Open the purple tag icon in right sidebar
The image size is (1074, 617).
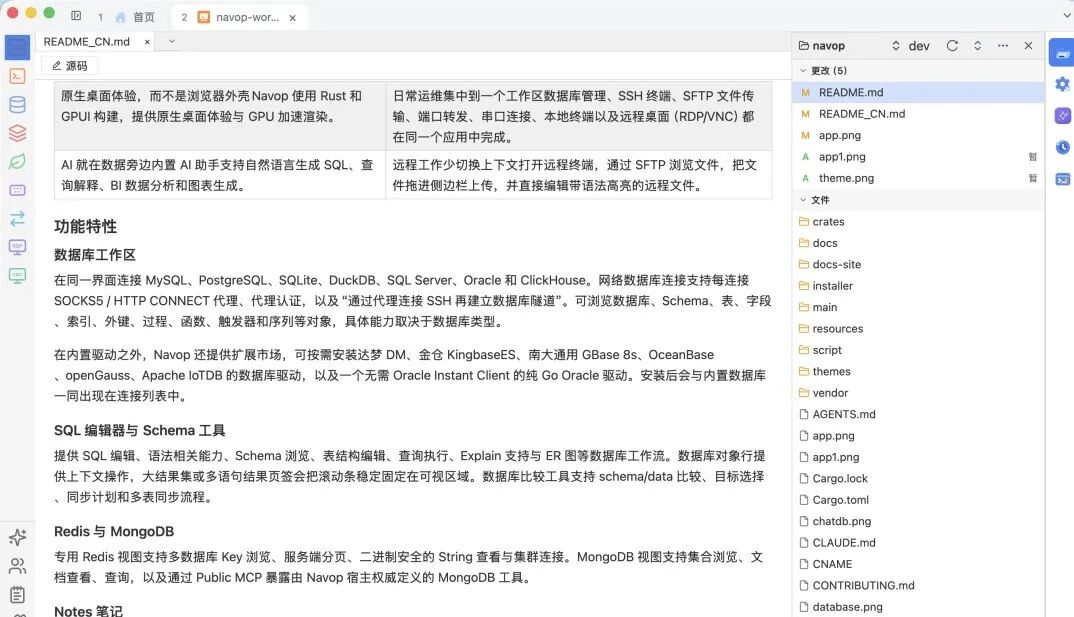1062,116
